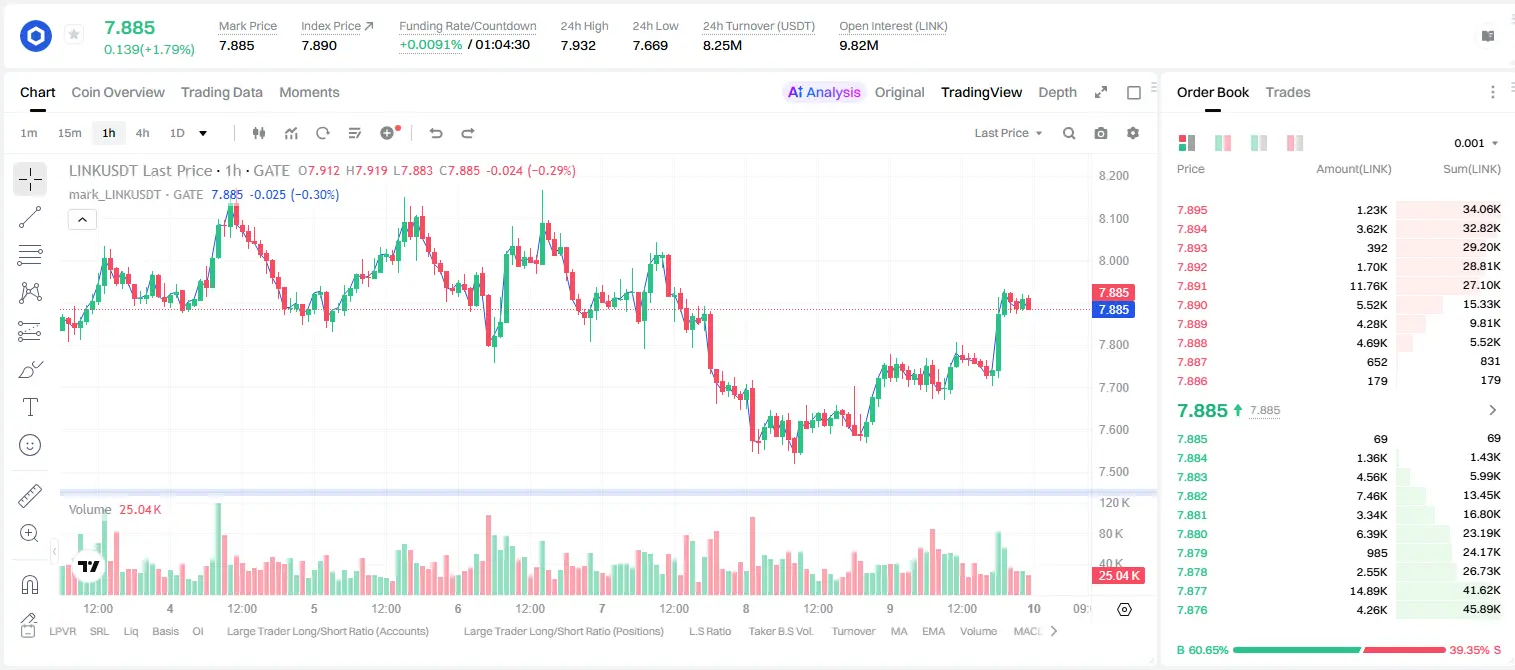
Task: Select the Fibonacci retracement tool
Action: [x=30, y=255]
